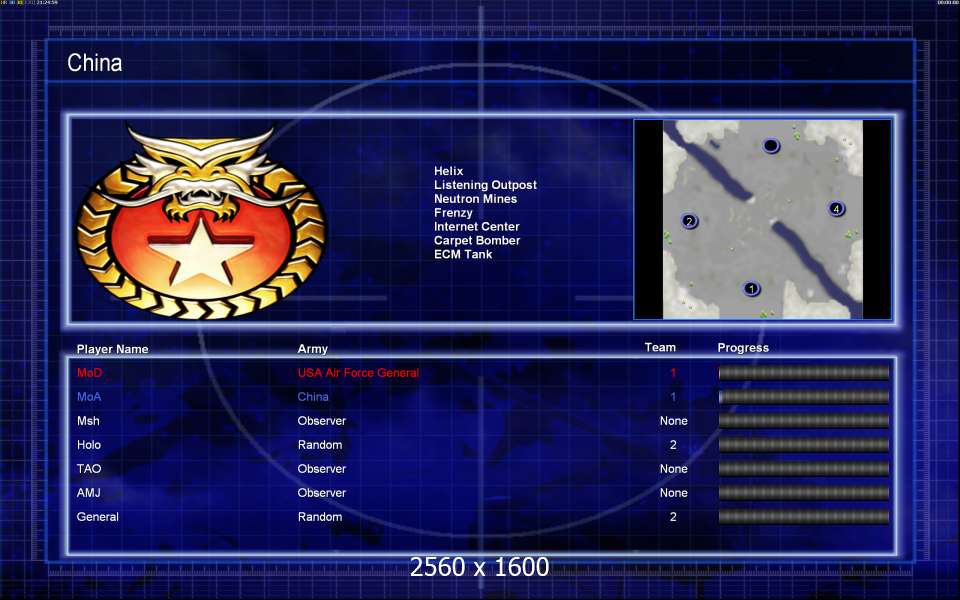Click MoA's loading progress bar

click(804, 397)
